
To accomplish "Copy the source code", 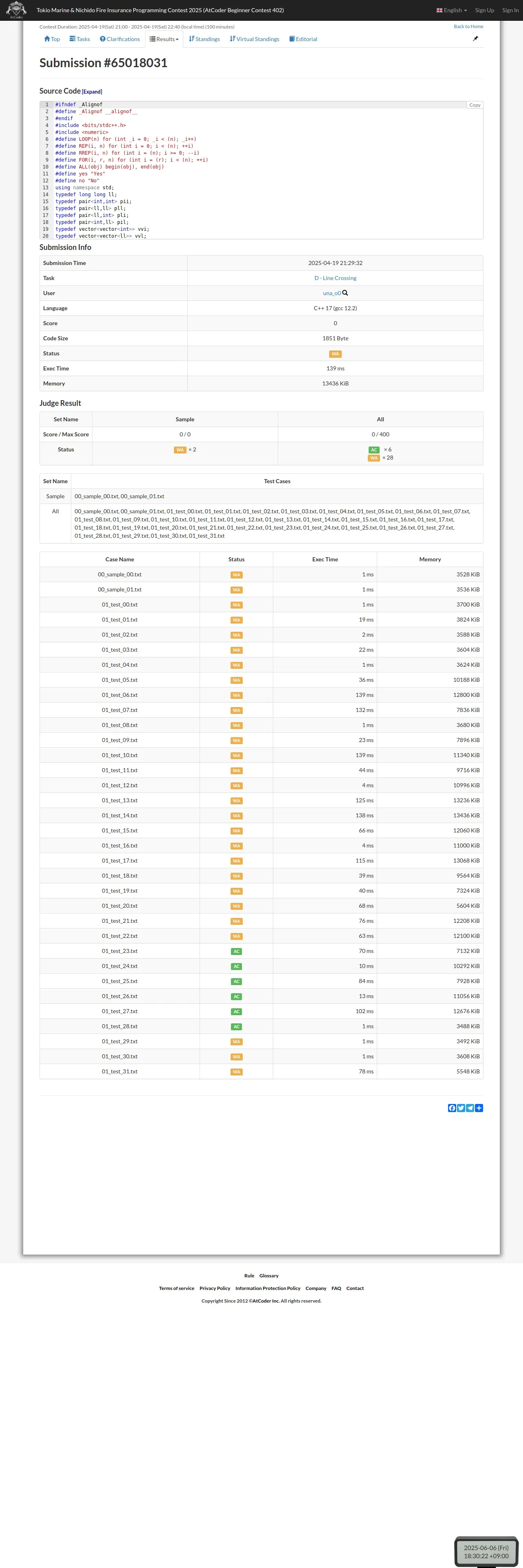I will 474,105.
